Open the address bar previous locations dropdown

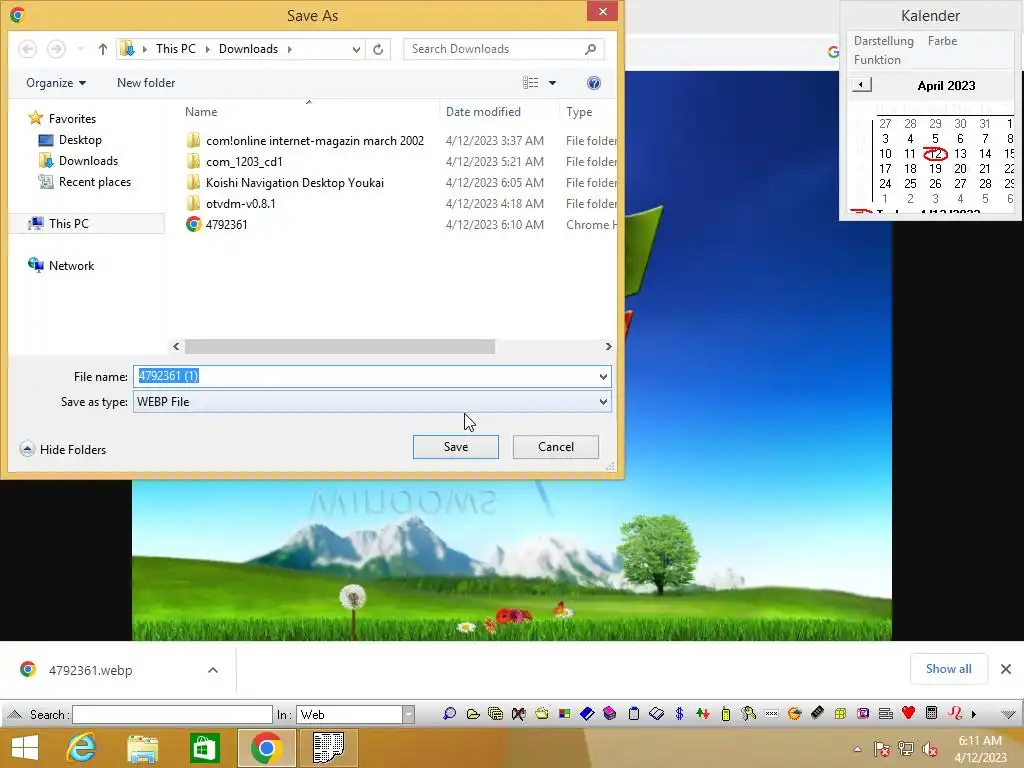pyautogui.click(x=356, y=49)
